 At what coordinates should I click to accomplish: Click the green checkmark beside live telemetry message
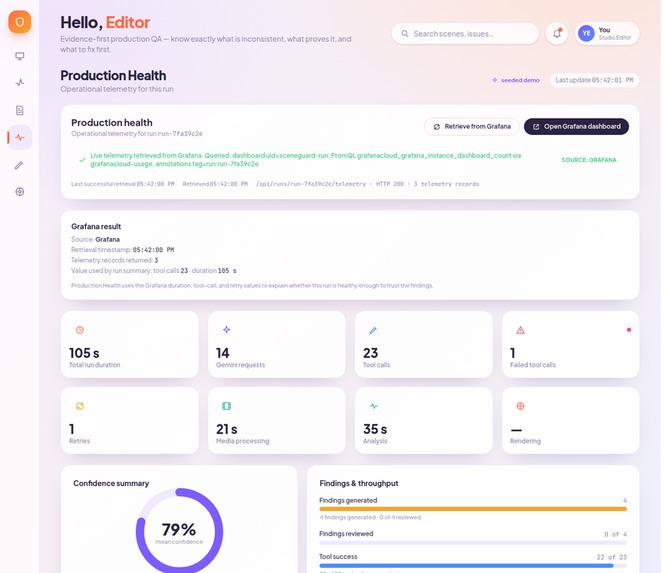click(x=82, y=160)
